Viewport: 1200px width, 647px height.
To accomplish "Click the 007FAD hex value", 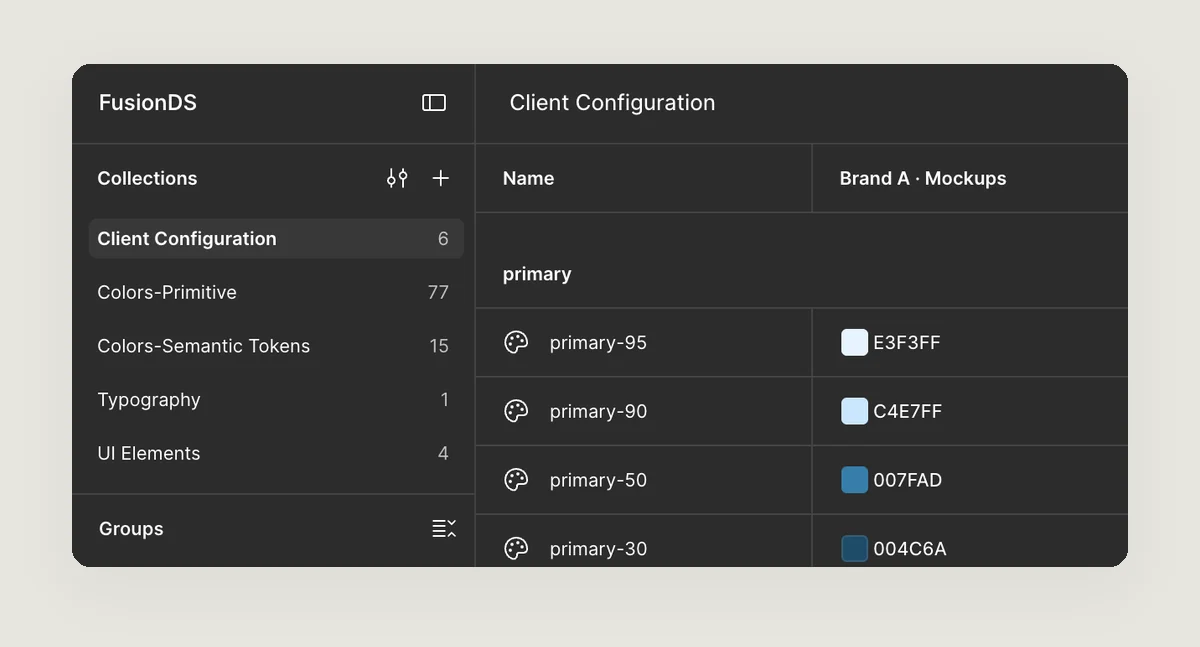I will [908, 480].
